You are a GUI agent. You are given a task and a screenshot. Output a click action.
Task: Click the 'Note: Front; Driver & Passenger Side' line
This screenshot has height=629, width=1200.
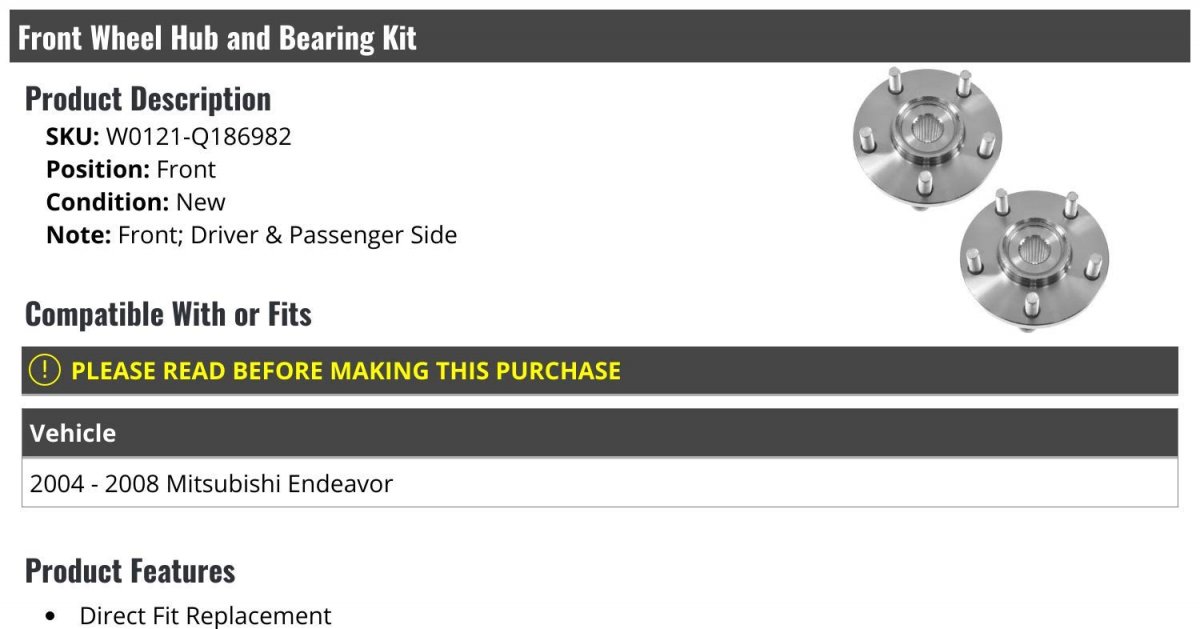(x=251, y=236)
